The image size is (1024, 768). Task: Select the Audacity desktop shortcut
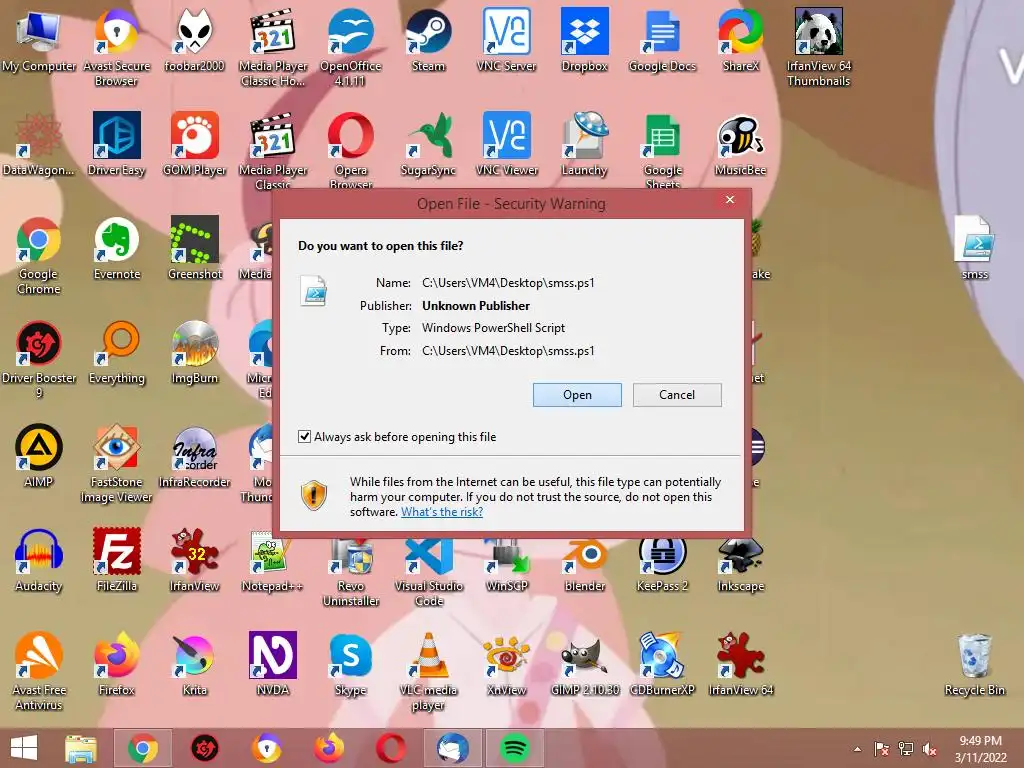(39, 560)
